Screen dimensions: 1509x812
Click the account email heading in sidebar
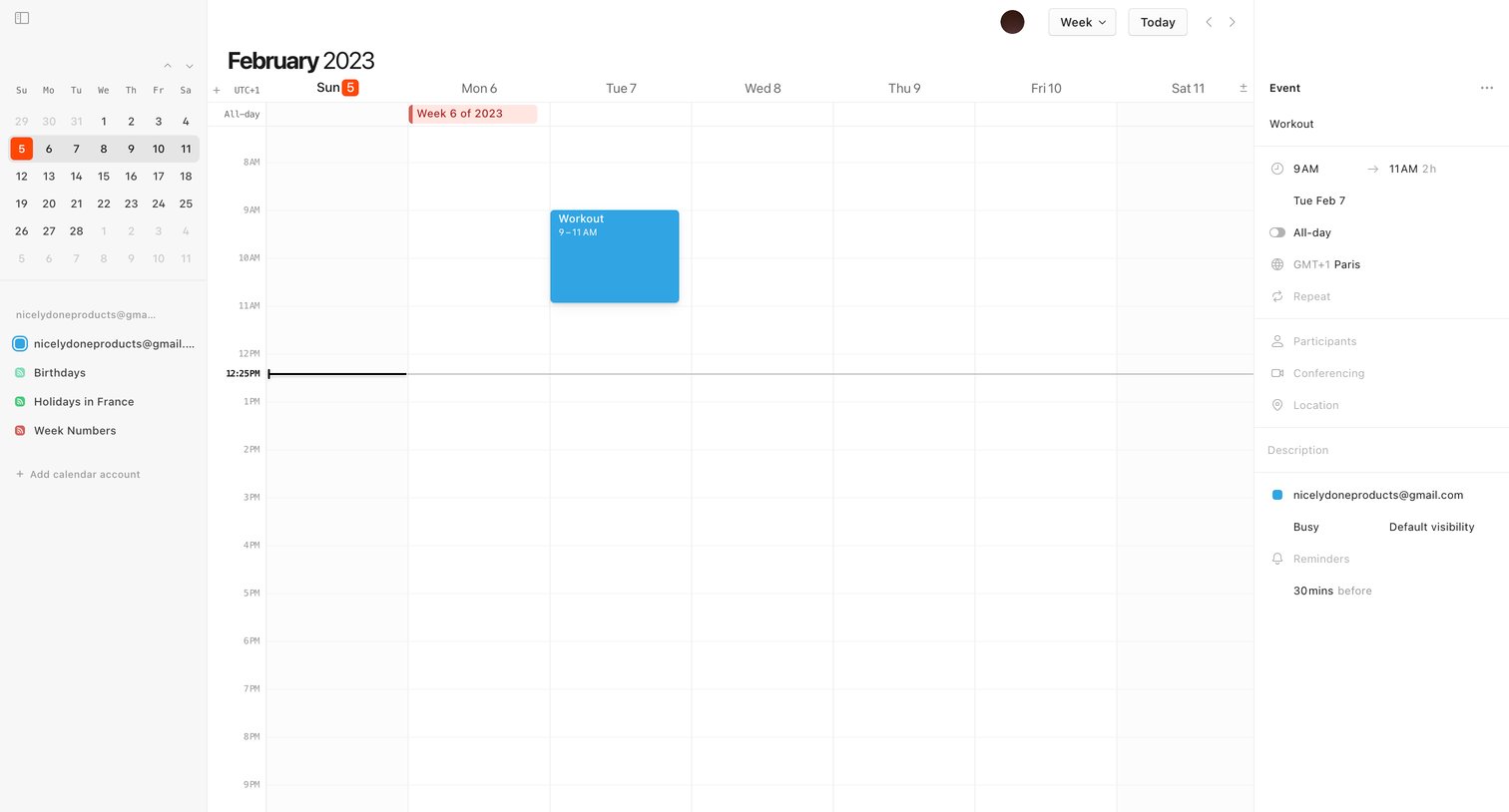point(86,315)
